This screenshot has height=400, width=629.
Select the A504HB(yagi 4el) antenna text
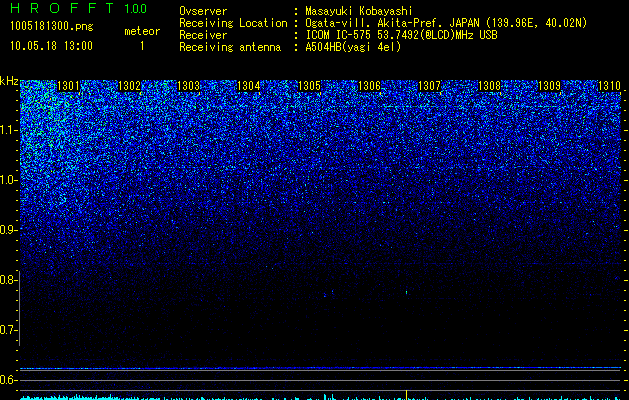[353, 47]
